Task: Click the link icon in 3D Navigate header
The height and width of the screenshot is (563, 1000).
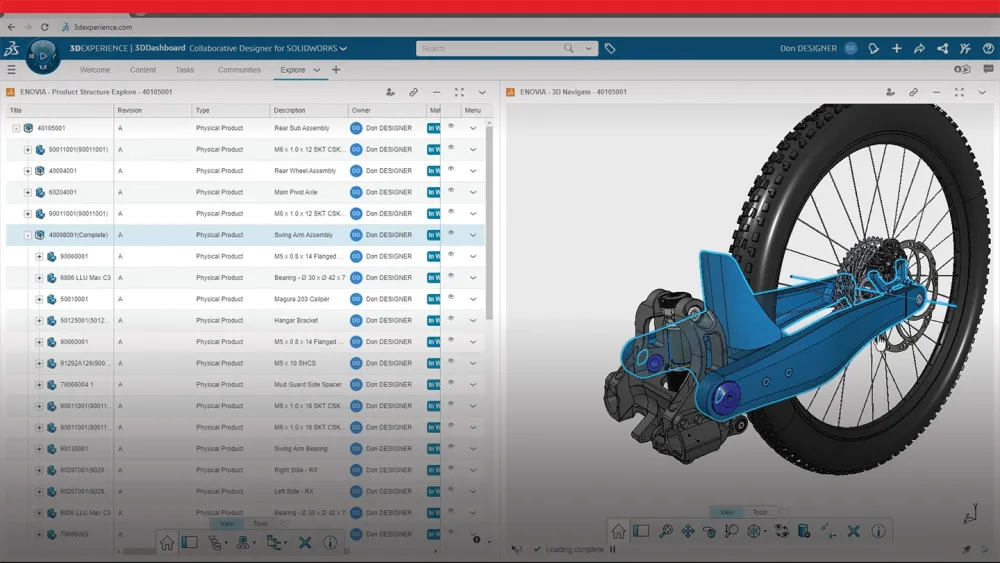Action: pyautogui.click(x=913, y=92)
